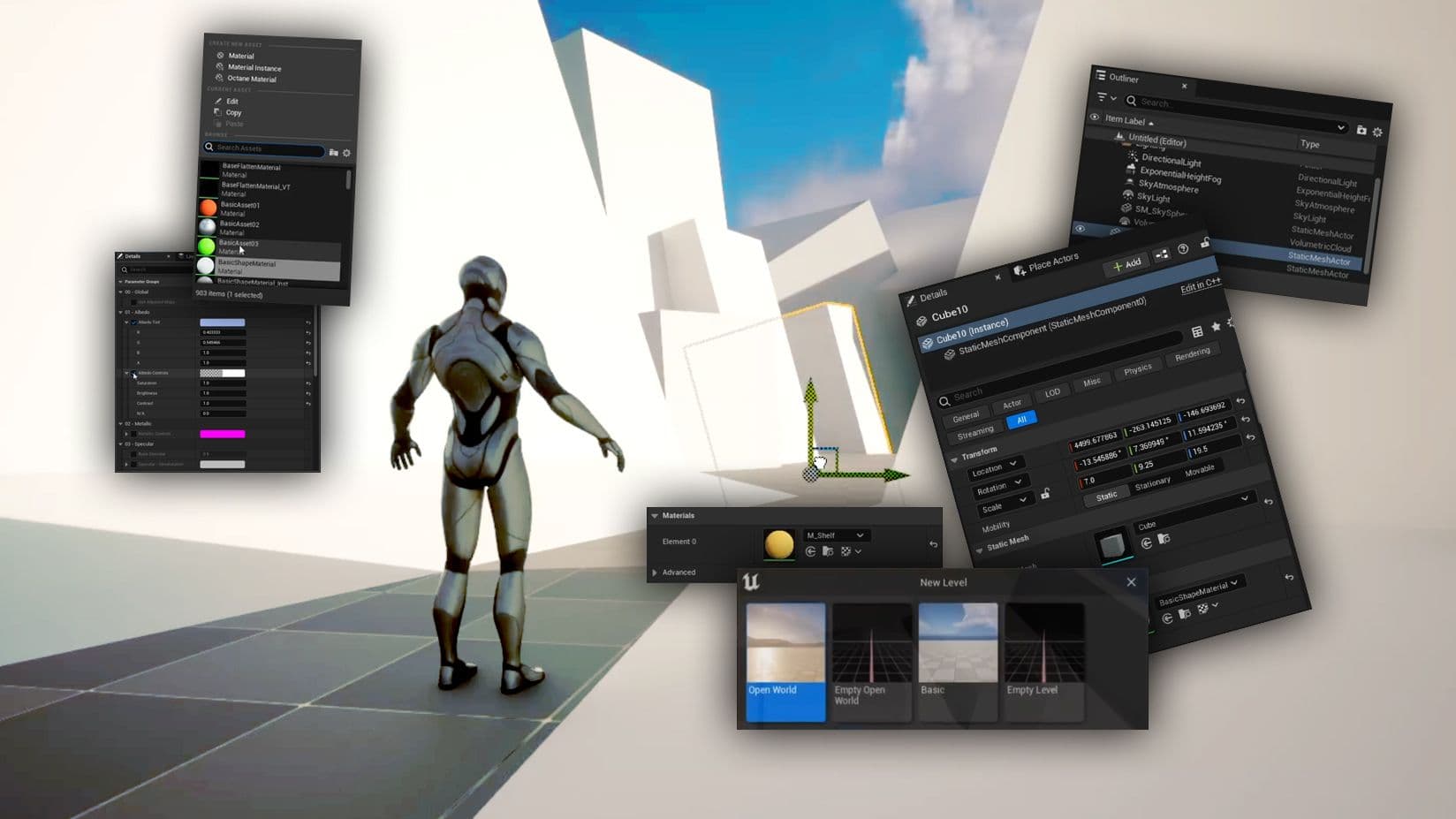The width and height of the screenshot is (1456, 819).
Task: Open the Outliner settings gear
Action: (1378, 133)
